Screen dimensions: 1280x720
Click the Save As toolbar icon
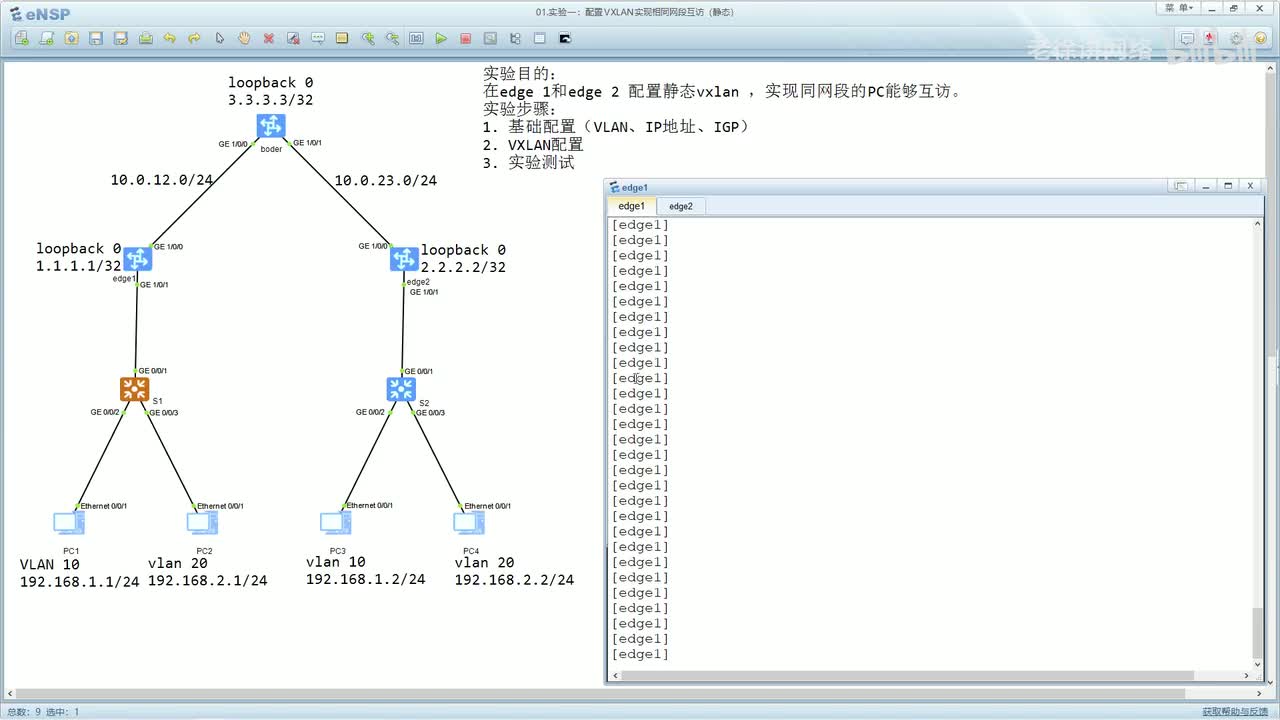click(120, 39)
